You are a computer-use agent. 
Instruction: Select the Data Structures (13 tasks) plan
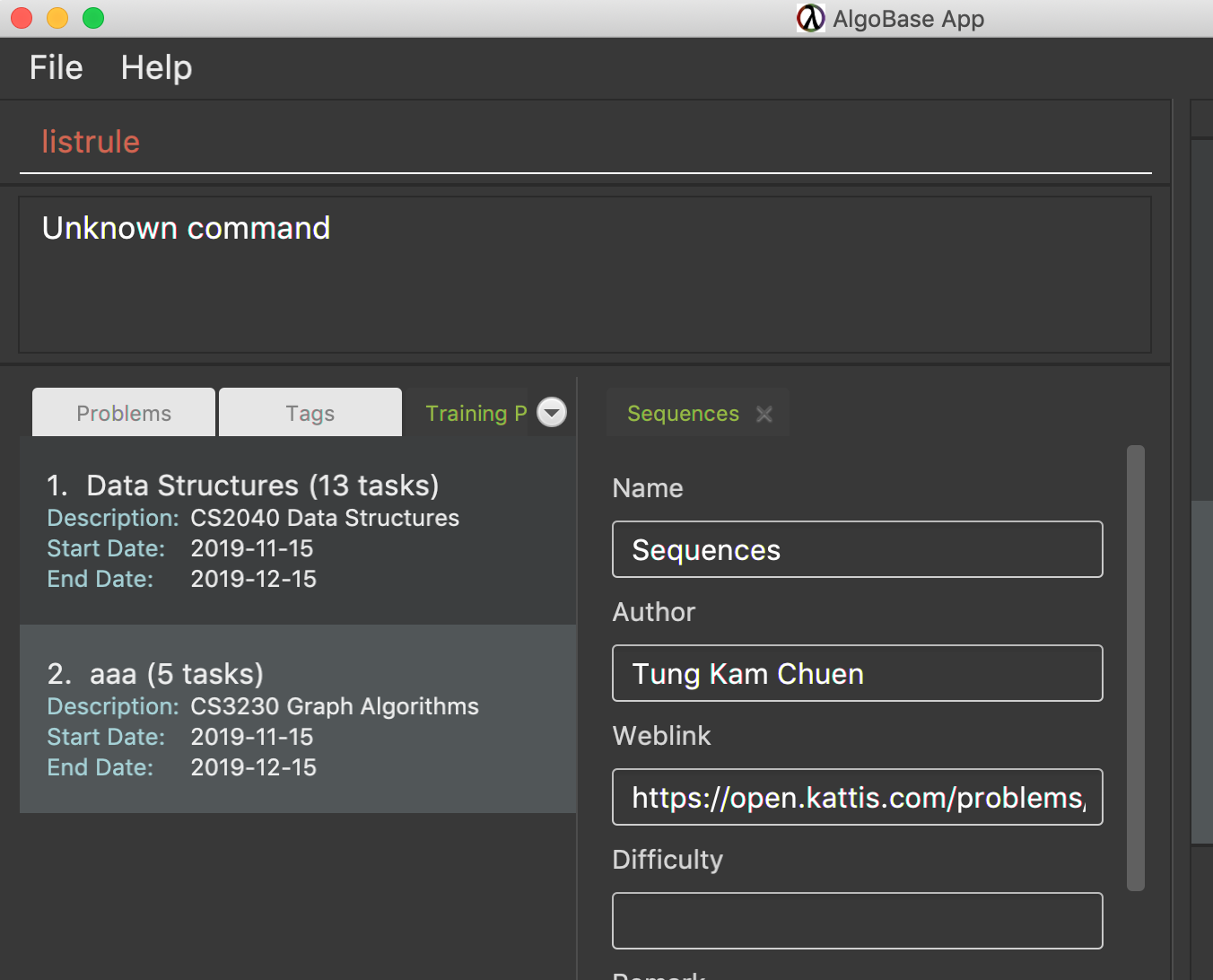pyautogui.click(x=298, y=530)
